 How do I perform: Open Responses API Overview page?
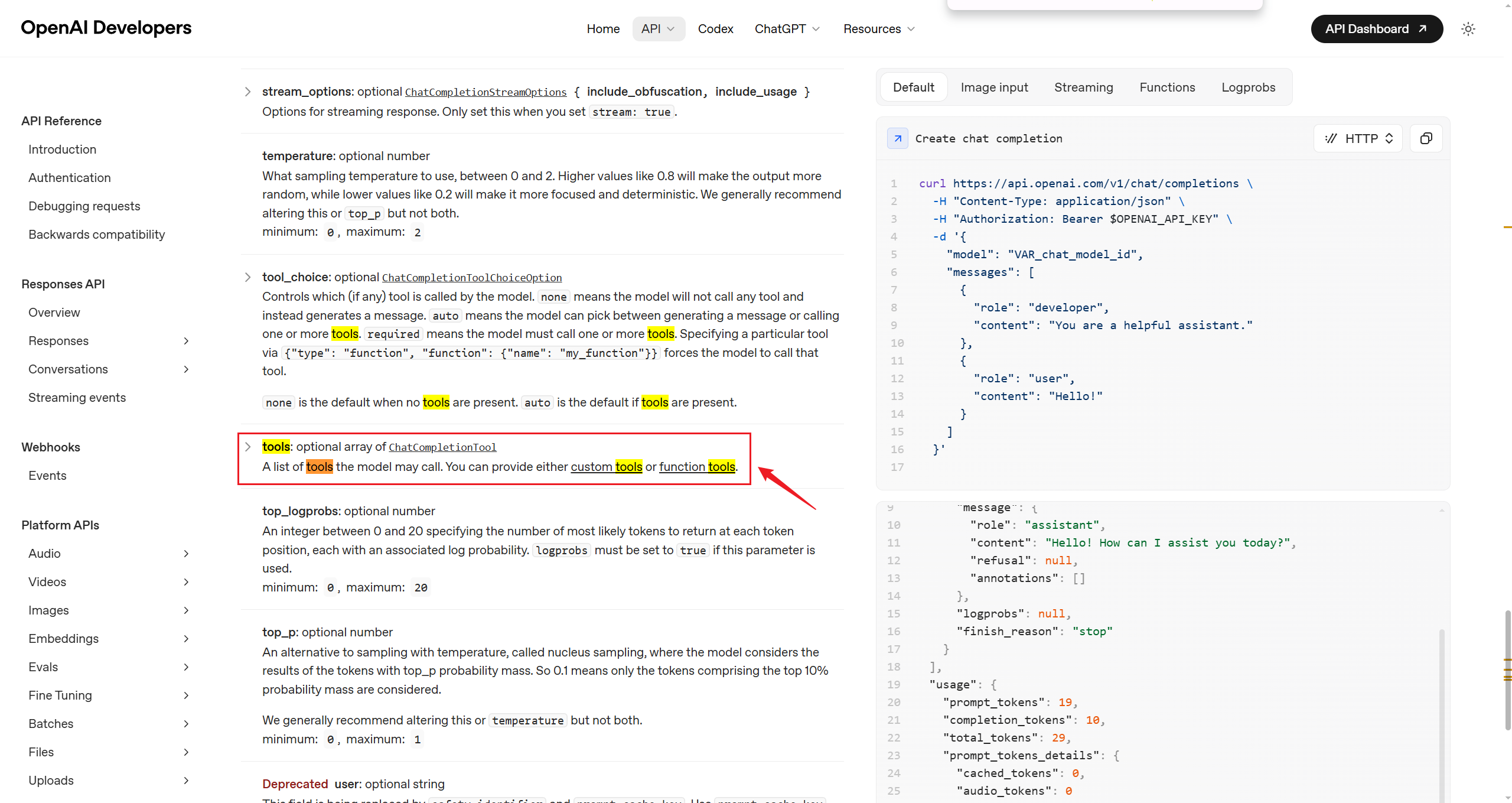click(54, 313)
